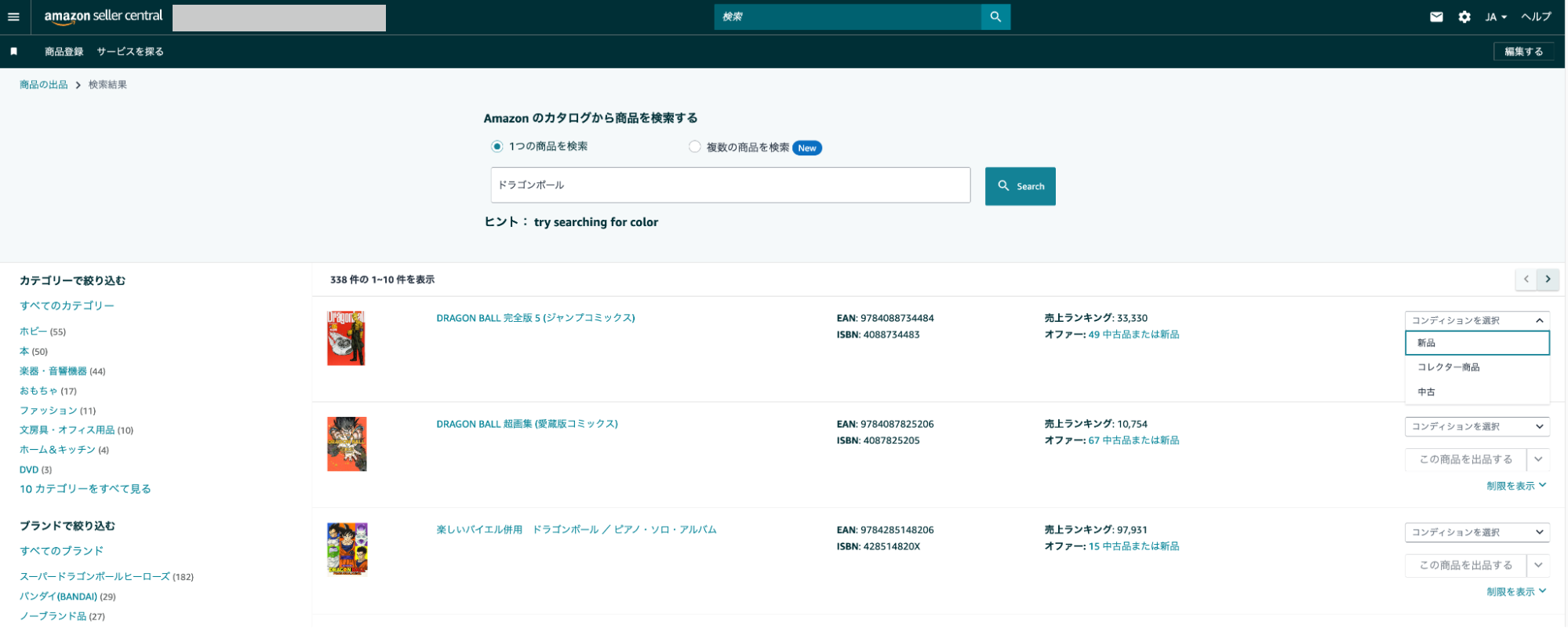Filter by スーパードラゴンボールヒーローズ brand

pyautogui.click(x=94, y=576)
